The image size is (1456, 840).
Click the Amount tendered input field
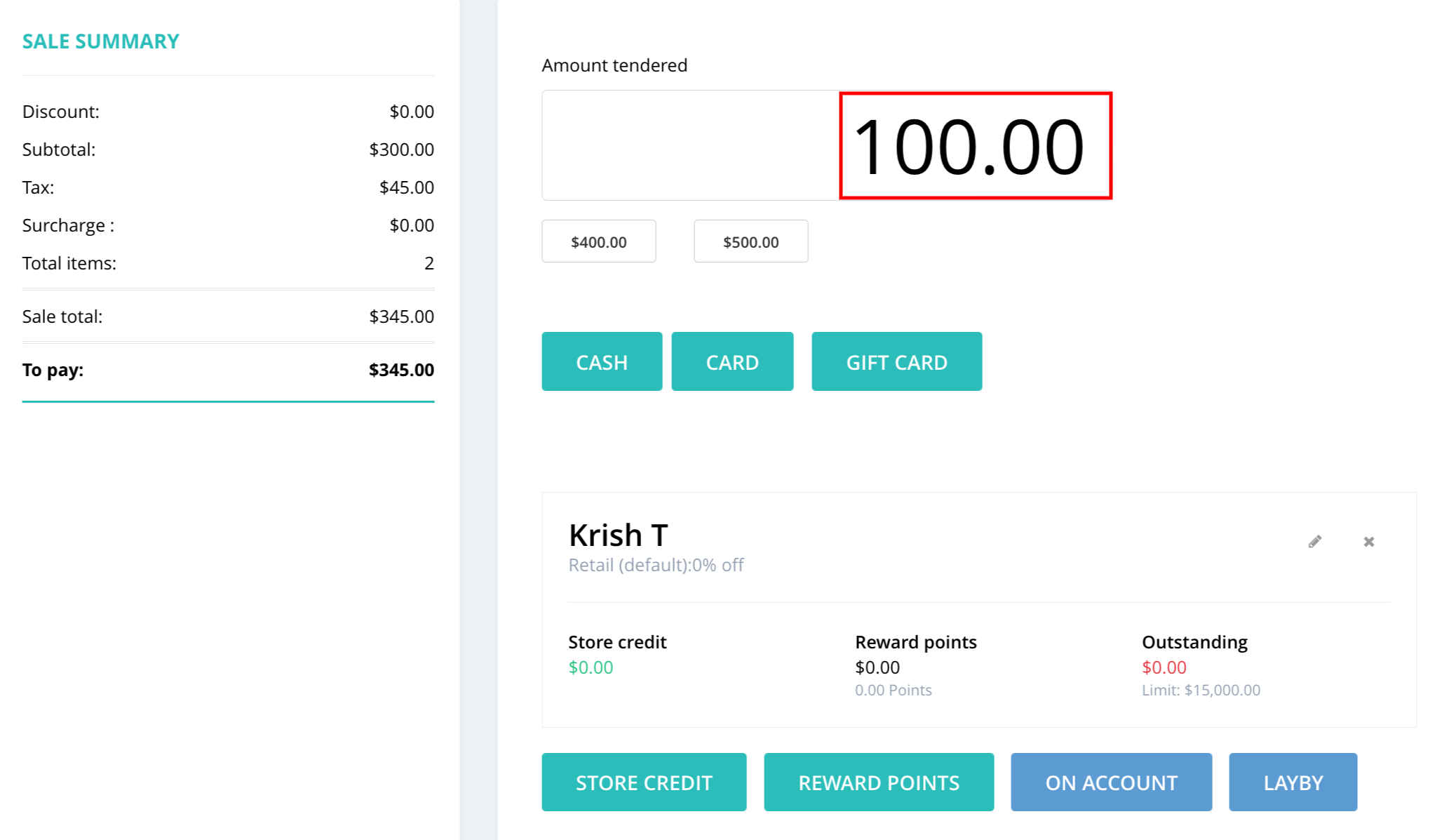(x=827, y=145)
